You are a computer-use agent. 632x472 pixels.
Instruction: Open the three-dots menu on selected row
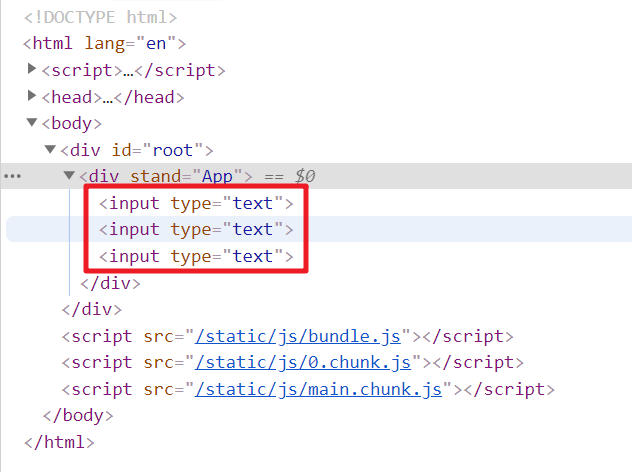coord(12,176)
